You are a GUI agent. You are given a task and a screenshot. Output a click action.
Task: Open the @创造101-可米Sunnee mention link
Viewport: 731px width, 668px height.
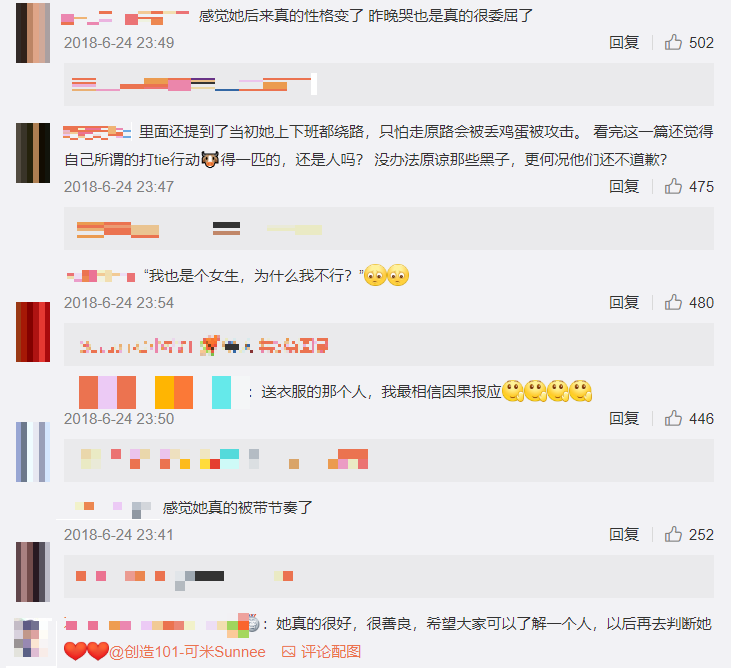[x=187, y=652]
